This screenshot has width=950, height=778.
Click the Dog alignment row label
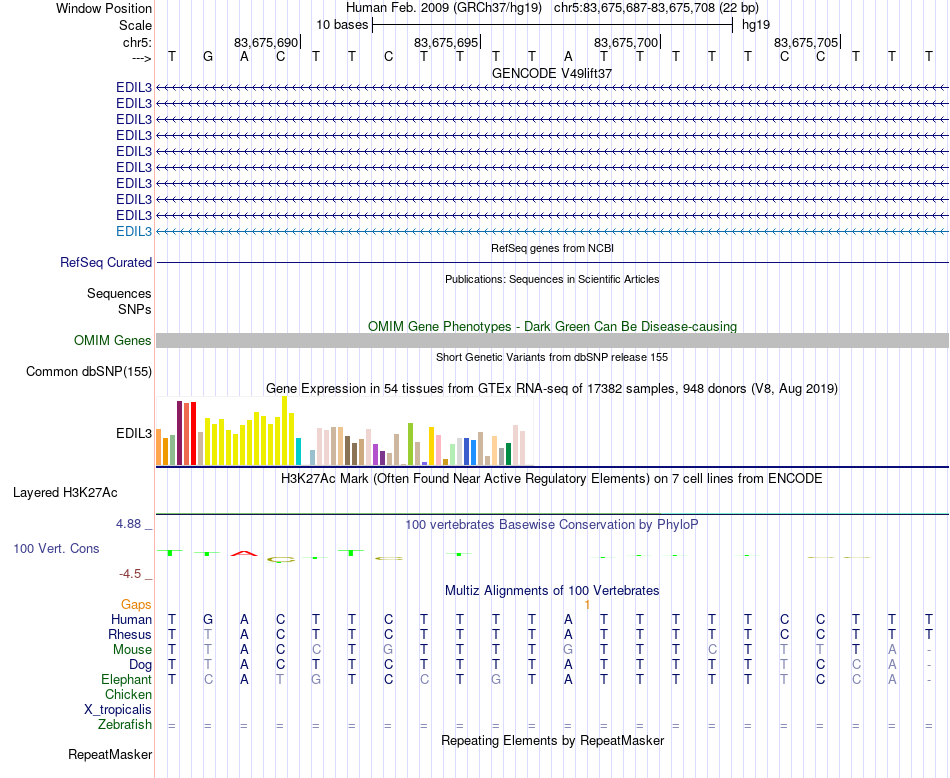pos(141,665)
